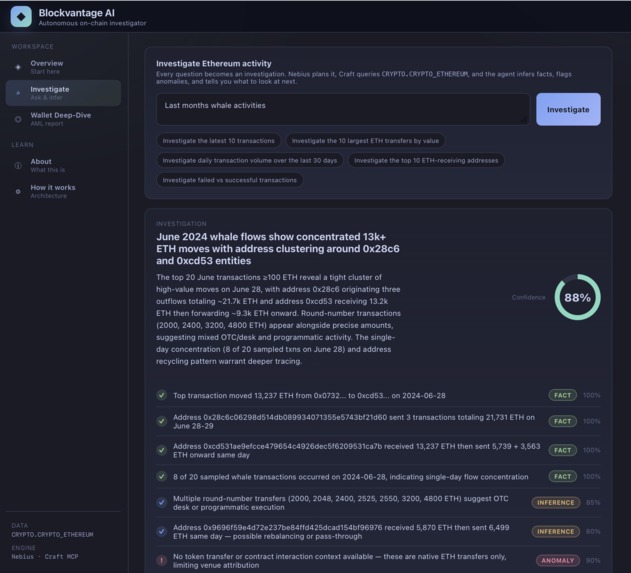Choose 'Investigate the latest 10 transactions' suggestion
Screen dimensions: 631x573
[x=219, y=141]
